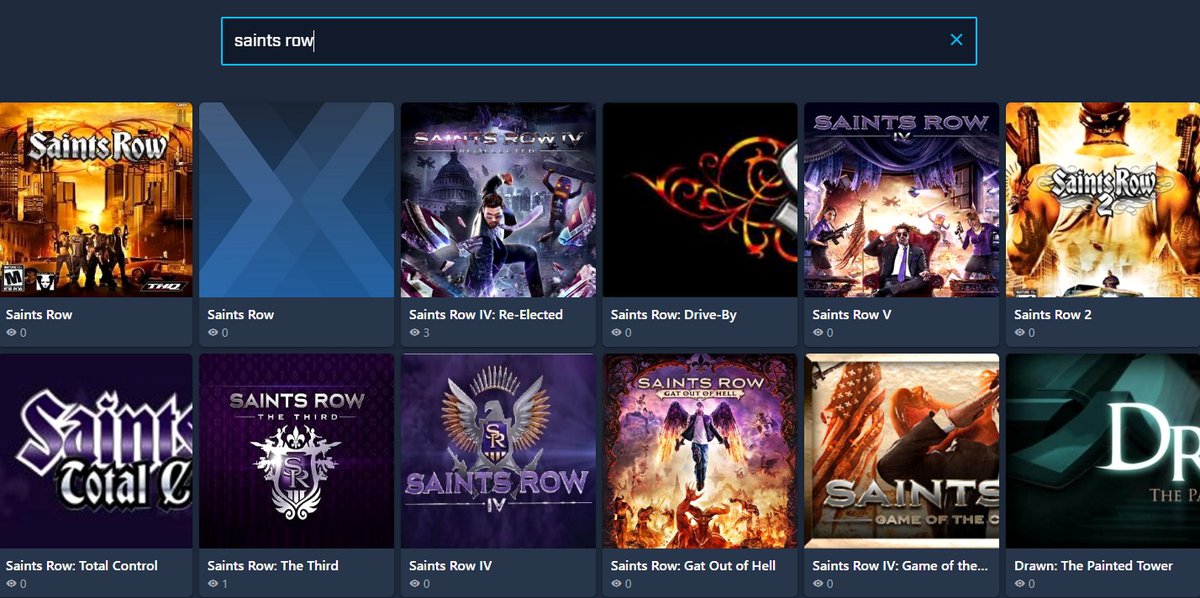
Task: Select the Saints Row: The Third cover art
Action: [x=296, y=451]
